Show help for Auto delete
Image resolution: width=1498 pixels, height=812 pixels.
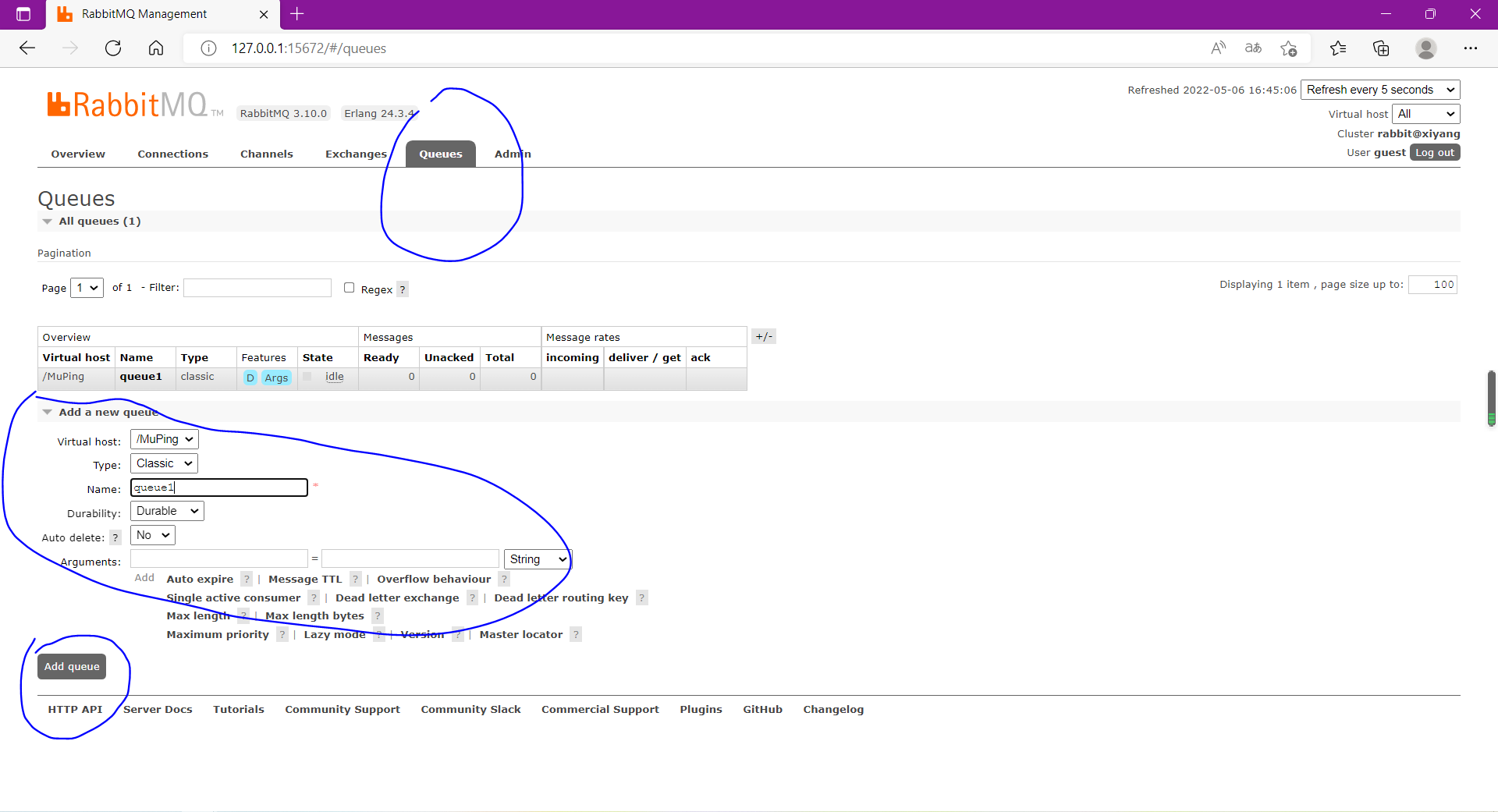pos(115,537)
